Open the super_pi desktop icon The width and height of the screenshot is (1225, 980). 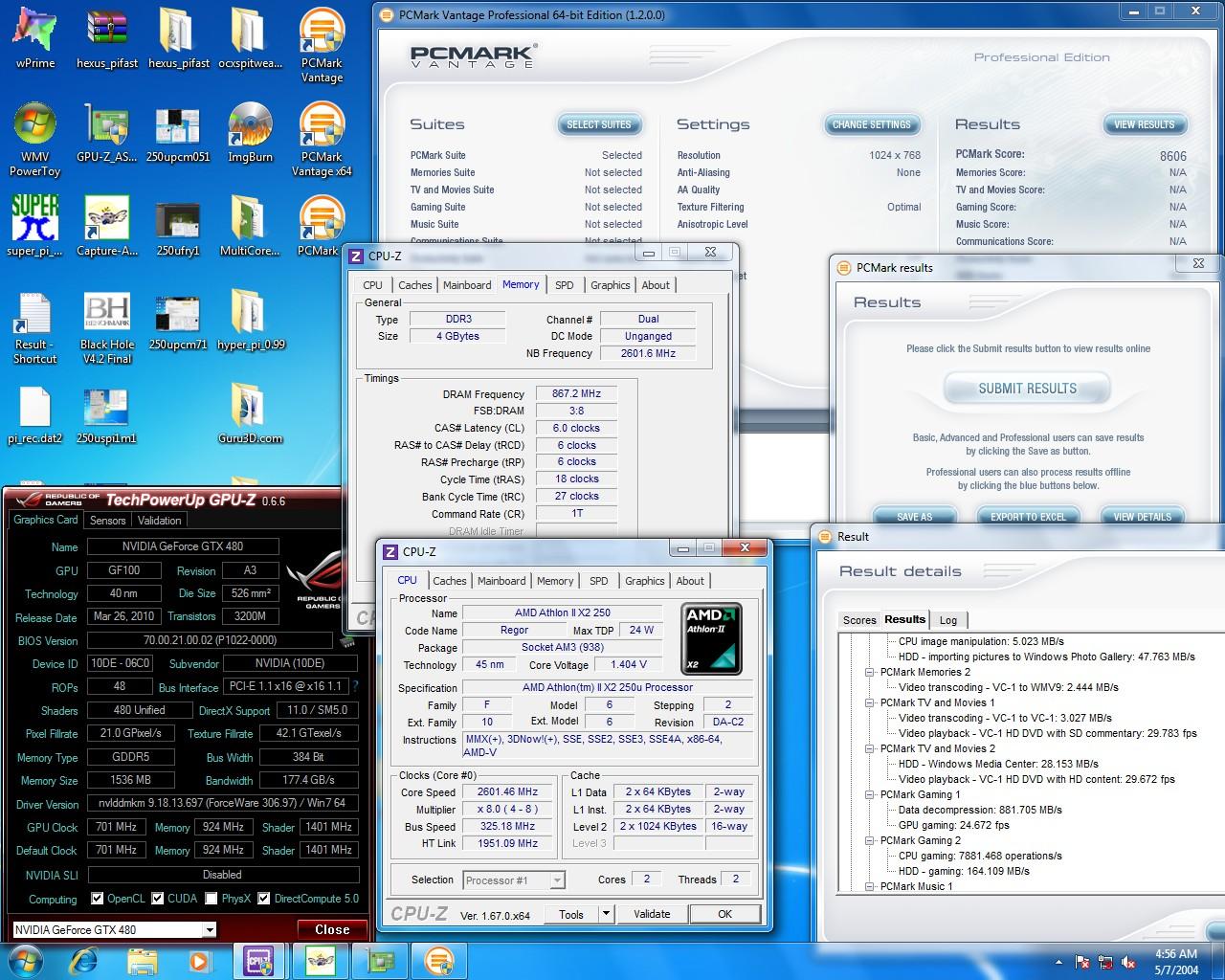pyautogui.click(x=35, y=226)
